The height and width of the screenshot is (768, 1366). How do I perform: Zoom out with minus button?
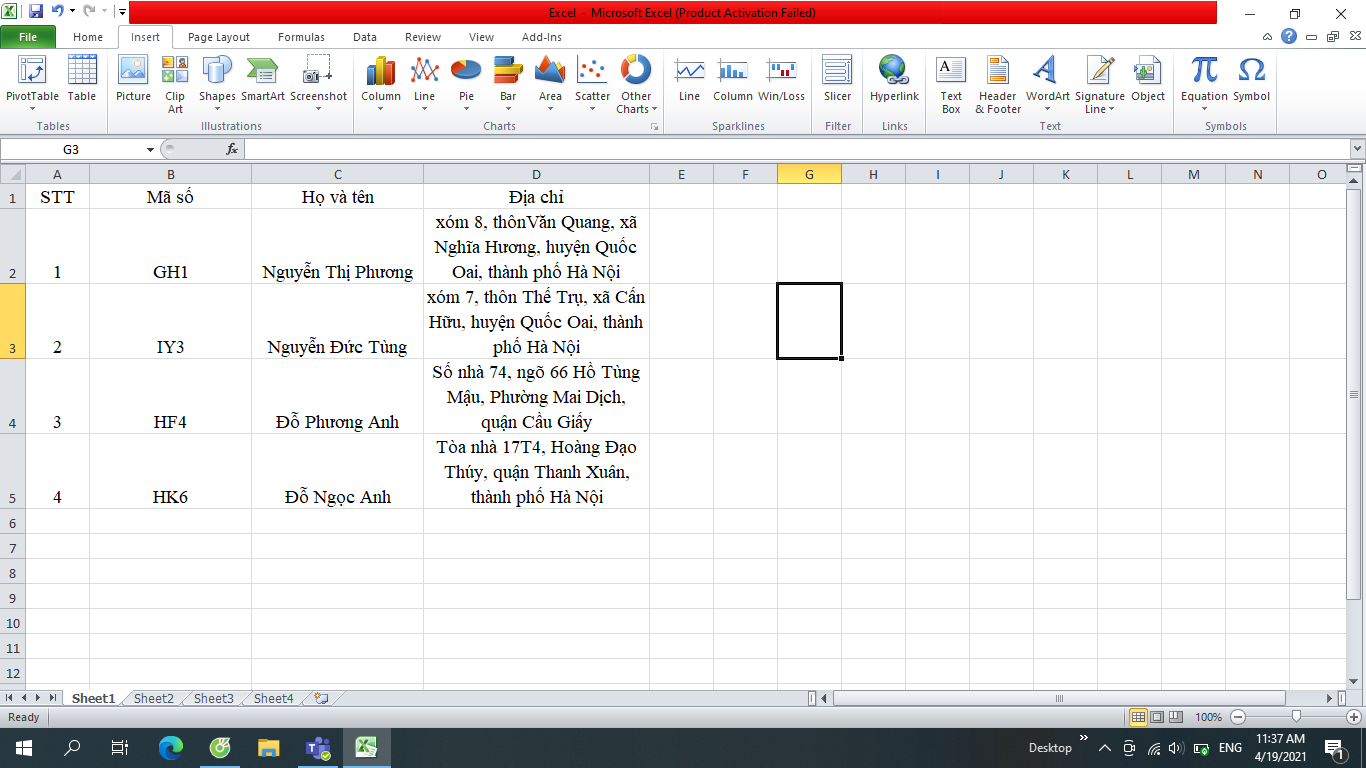(x=1238, y=717)
